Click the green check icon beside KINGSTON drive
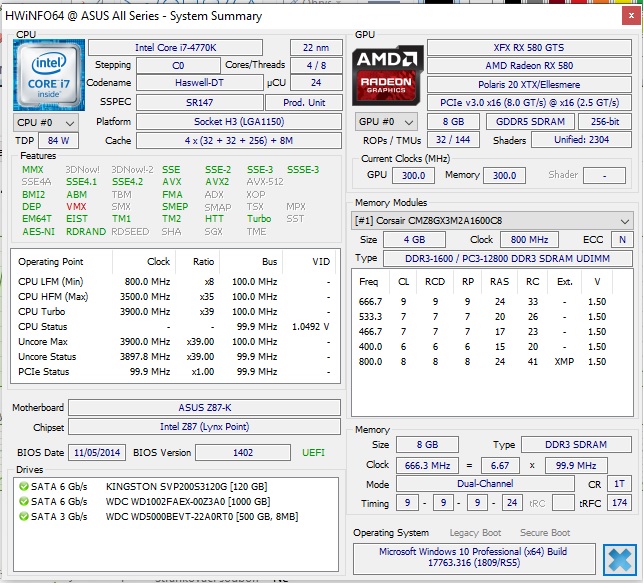 tap(24, 487)
